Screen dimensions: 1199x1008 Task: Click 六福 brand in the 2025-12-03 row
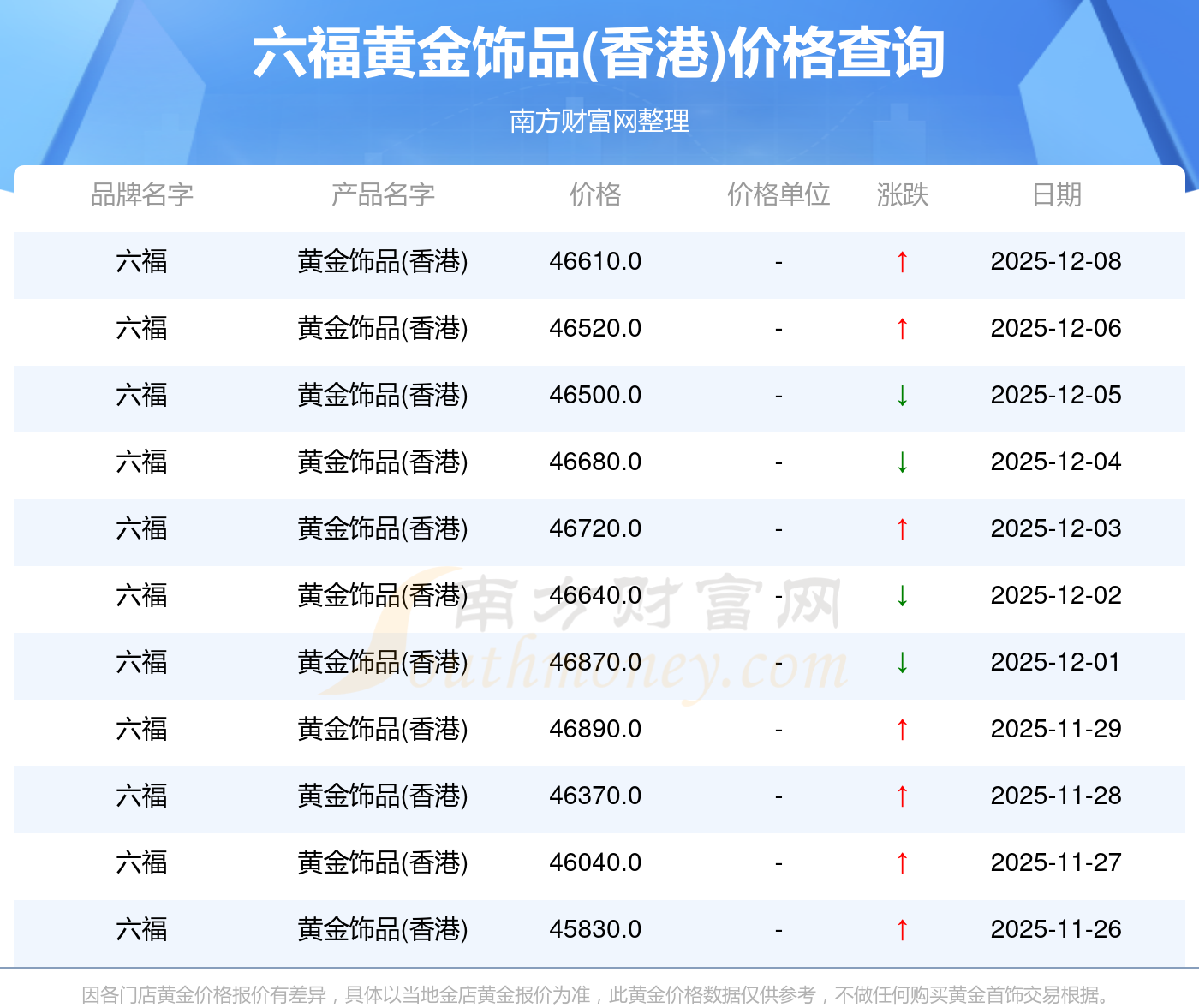coord(142,528)
